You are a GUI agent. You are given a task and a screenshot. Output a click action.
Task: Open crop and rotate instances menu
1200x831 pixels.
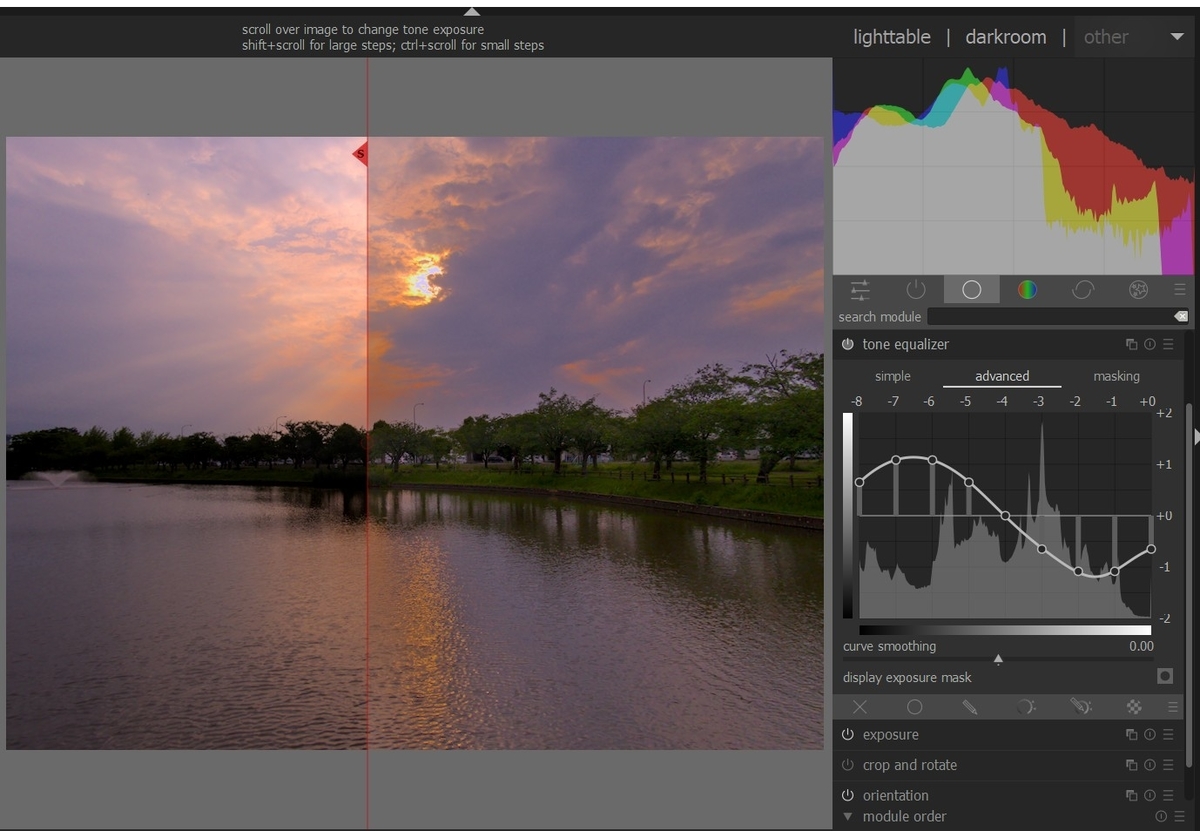pos(1131,765)
